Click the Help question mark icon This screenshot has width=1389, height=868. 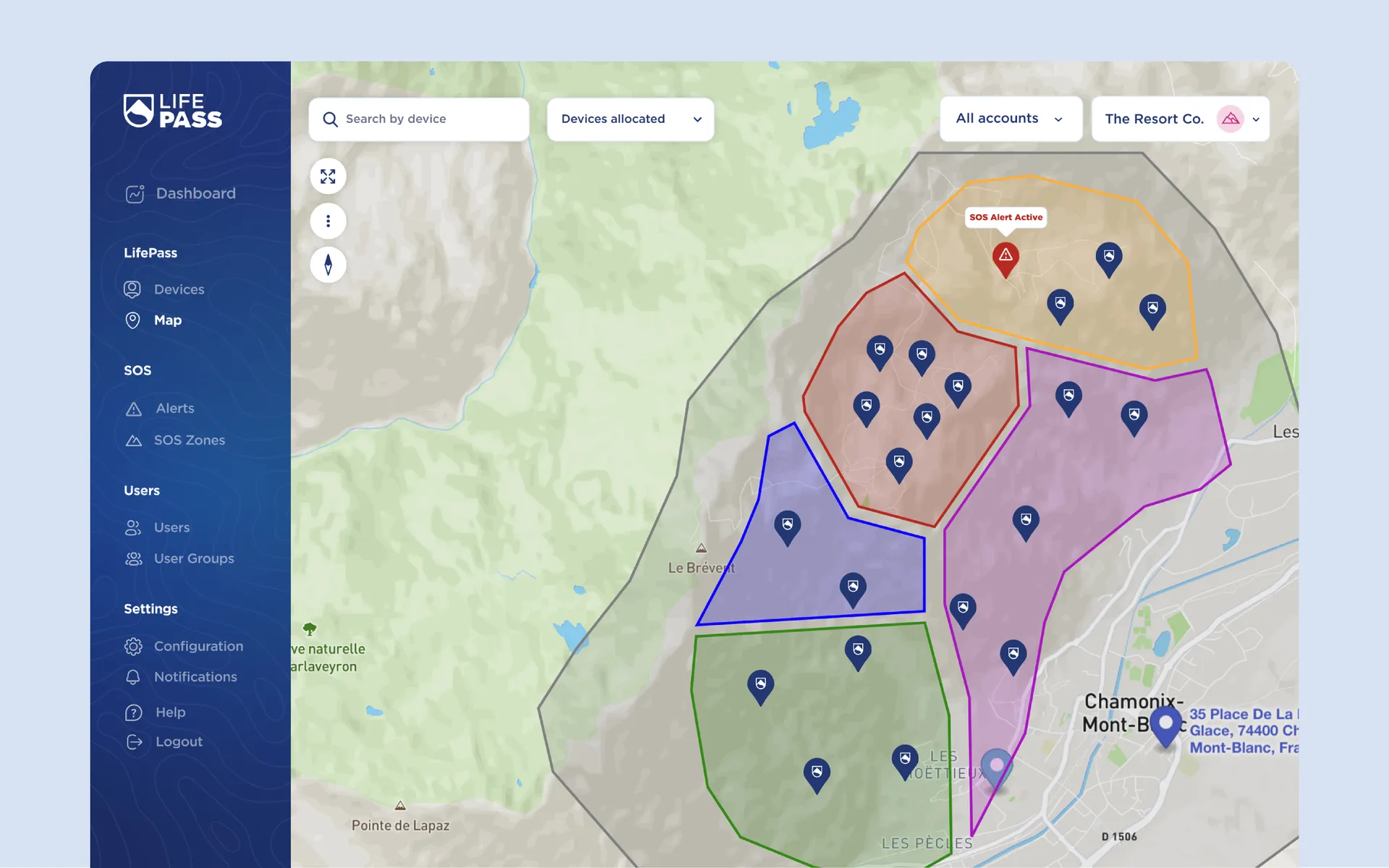click(134, 712)
